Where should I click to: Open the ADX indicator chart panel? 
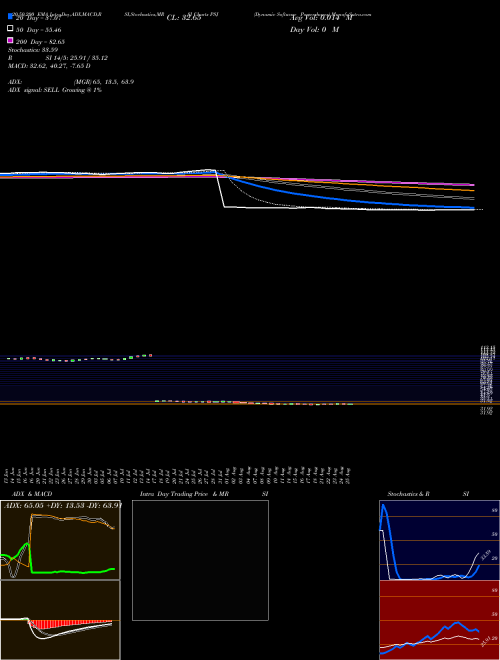[60, 540]
